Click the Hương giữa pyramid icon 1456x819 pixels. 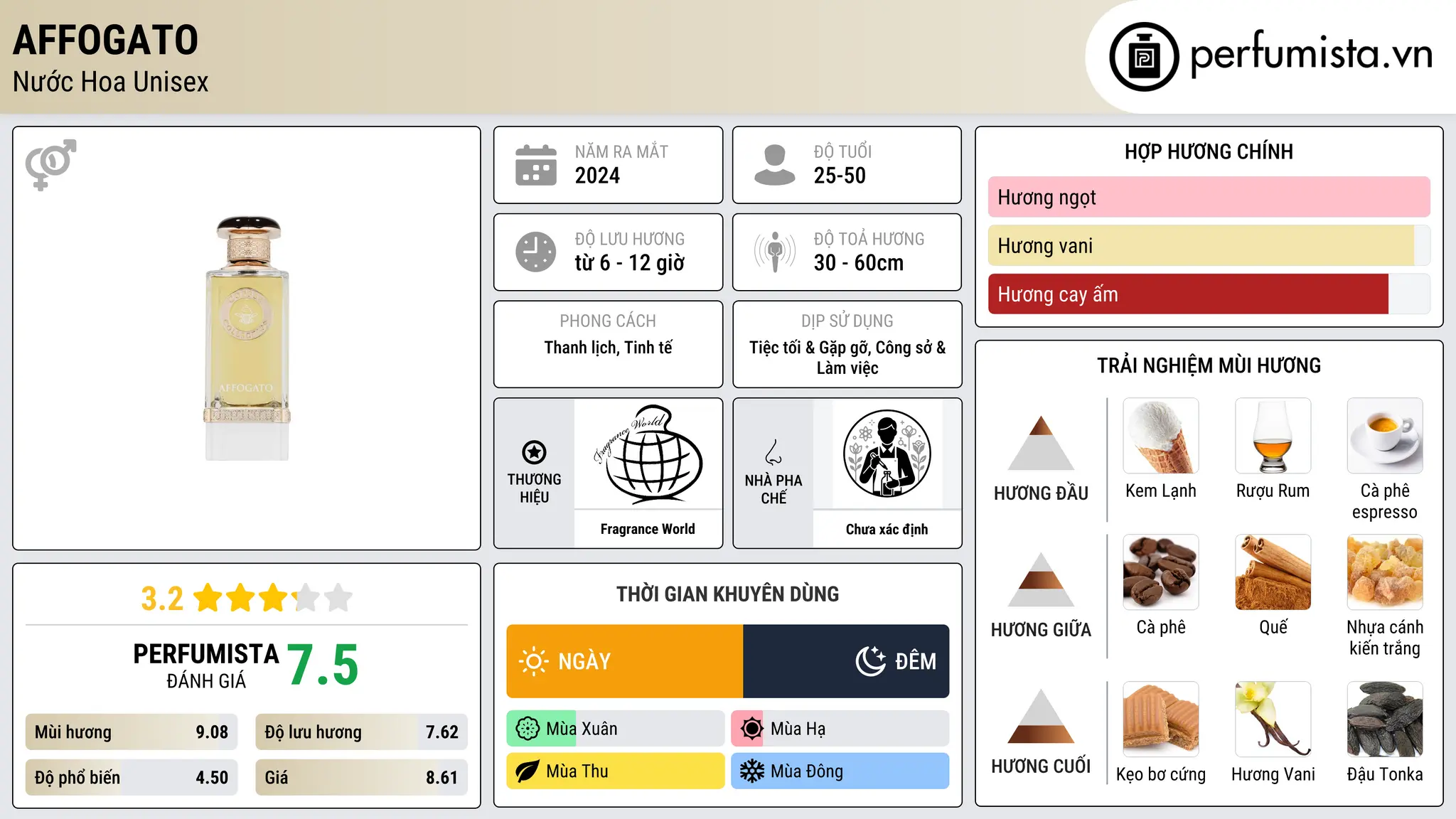(x=1041, y=579)
